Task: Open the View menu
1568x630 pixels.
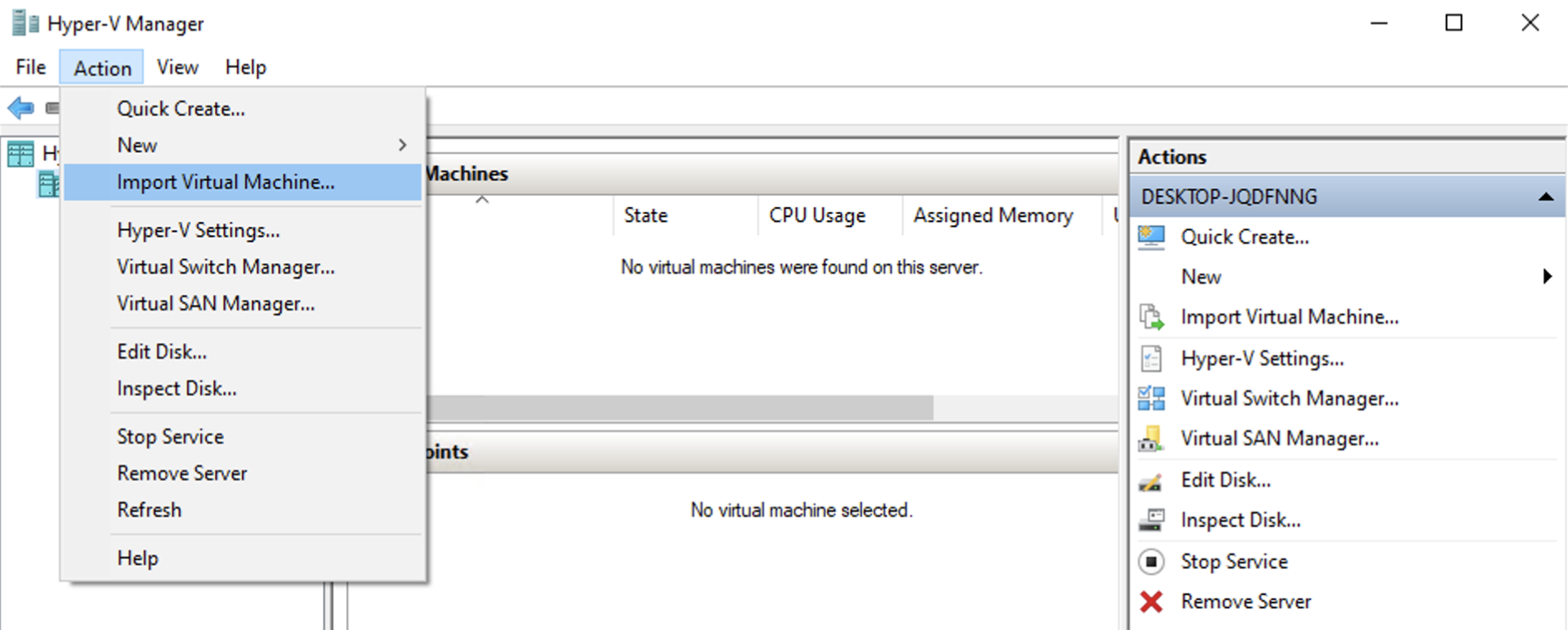Action: point(178,67)
